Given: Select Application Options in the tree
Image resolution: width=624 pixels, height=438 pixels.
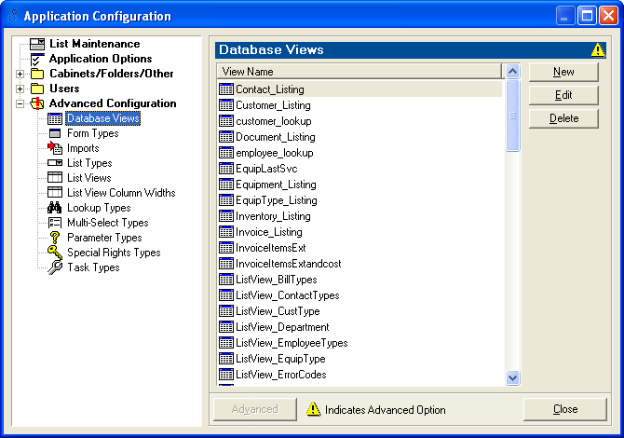Looking at the screenshot, I should coord(100,59).
